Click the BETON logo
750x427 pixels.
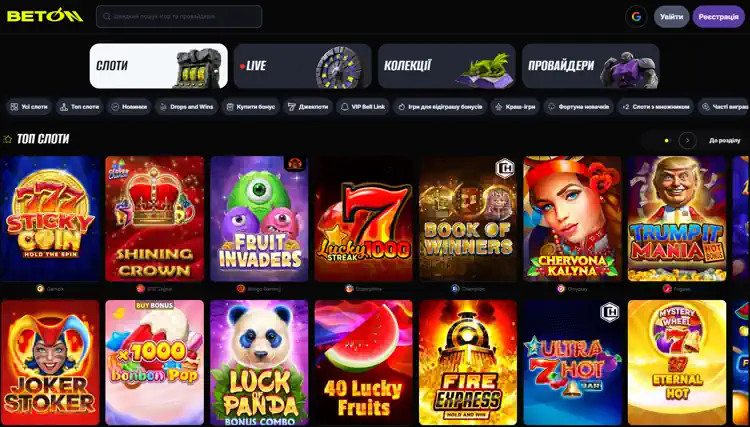(45, 15)
